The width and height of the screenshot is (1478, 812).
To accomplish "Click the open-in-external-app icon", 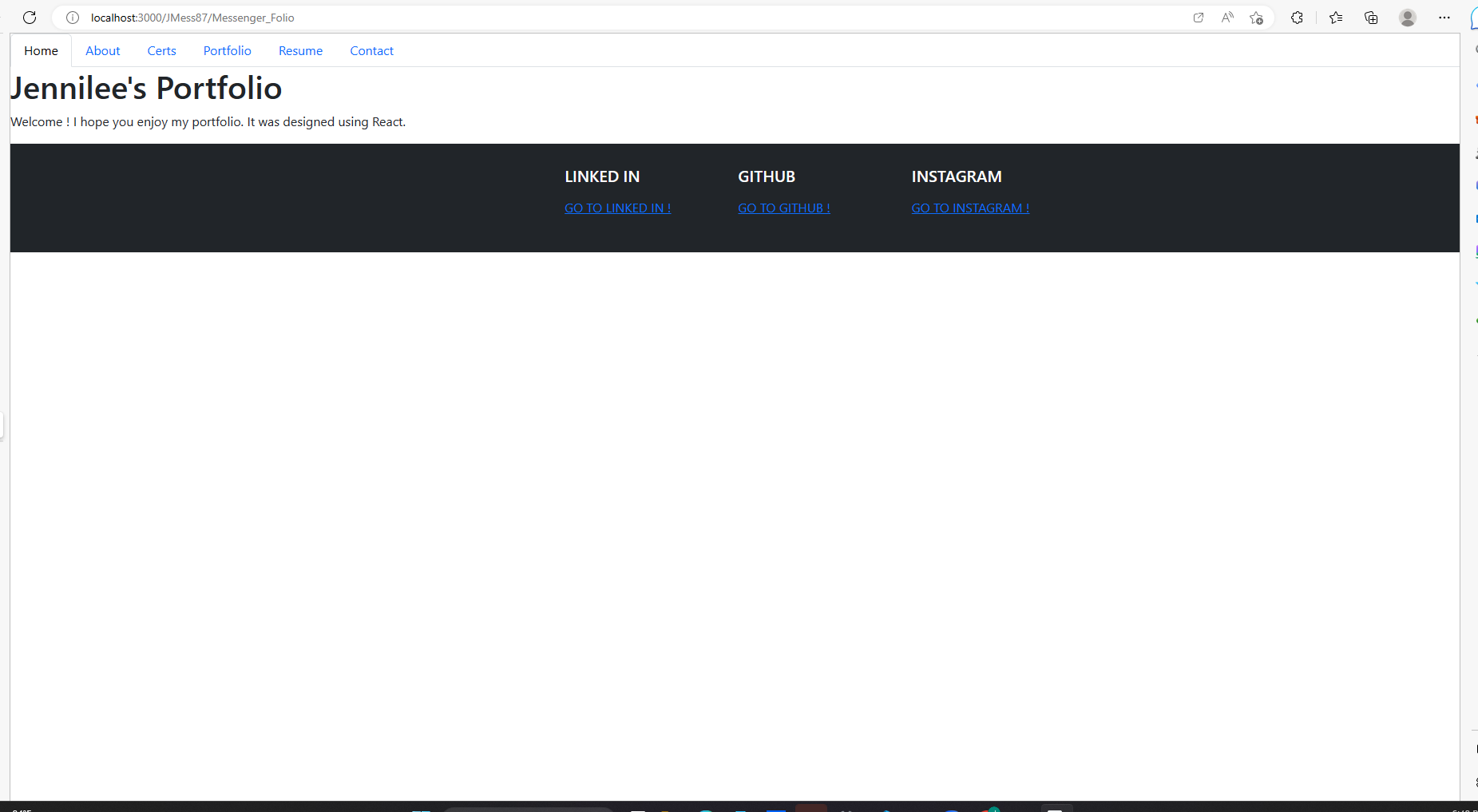I will point(1199,17).
